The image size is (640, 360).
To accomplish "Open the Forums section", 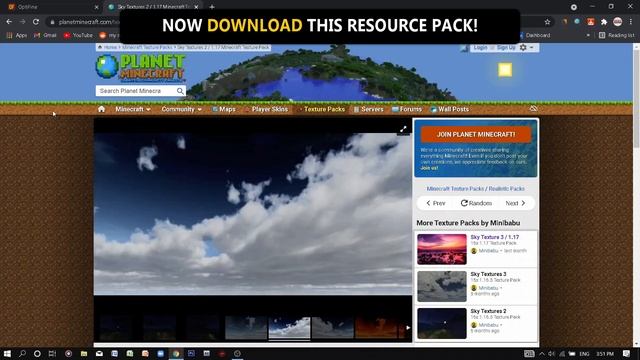I will click(407, 109).
